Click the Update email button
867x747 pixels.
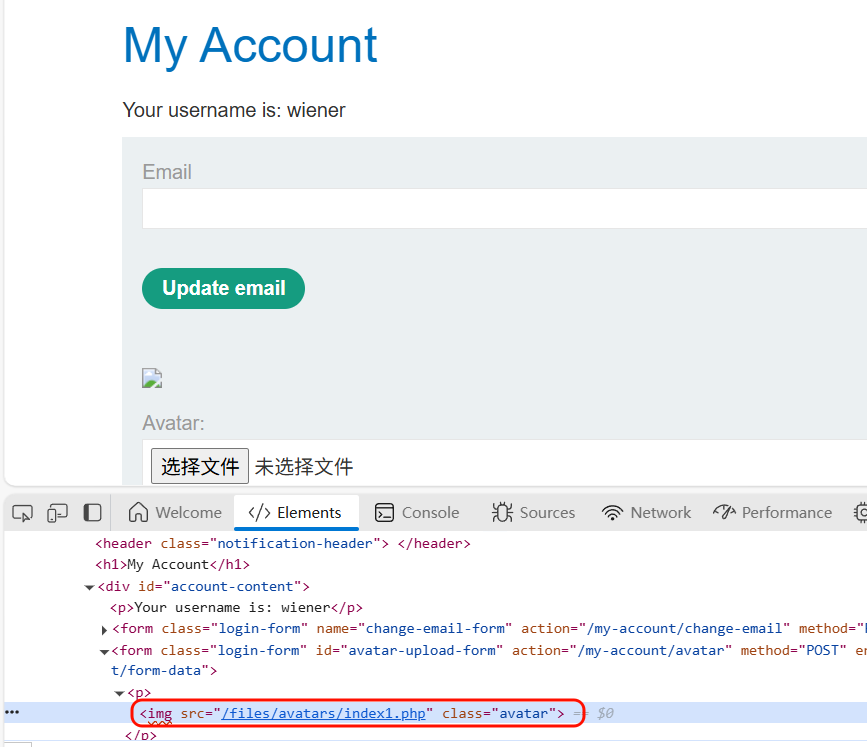(223, 289)
